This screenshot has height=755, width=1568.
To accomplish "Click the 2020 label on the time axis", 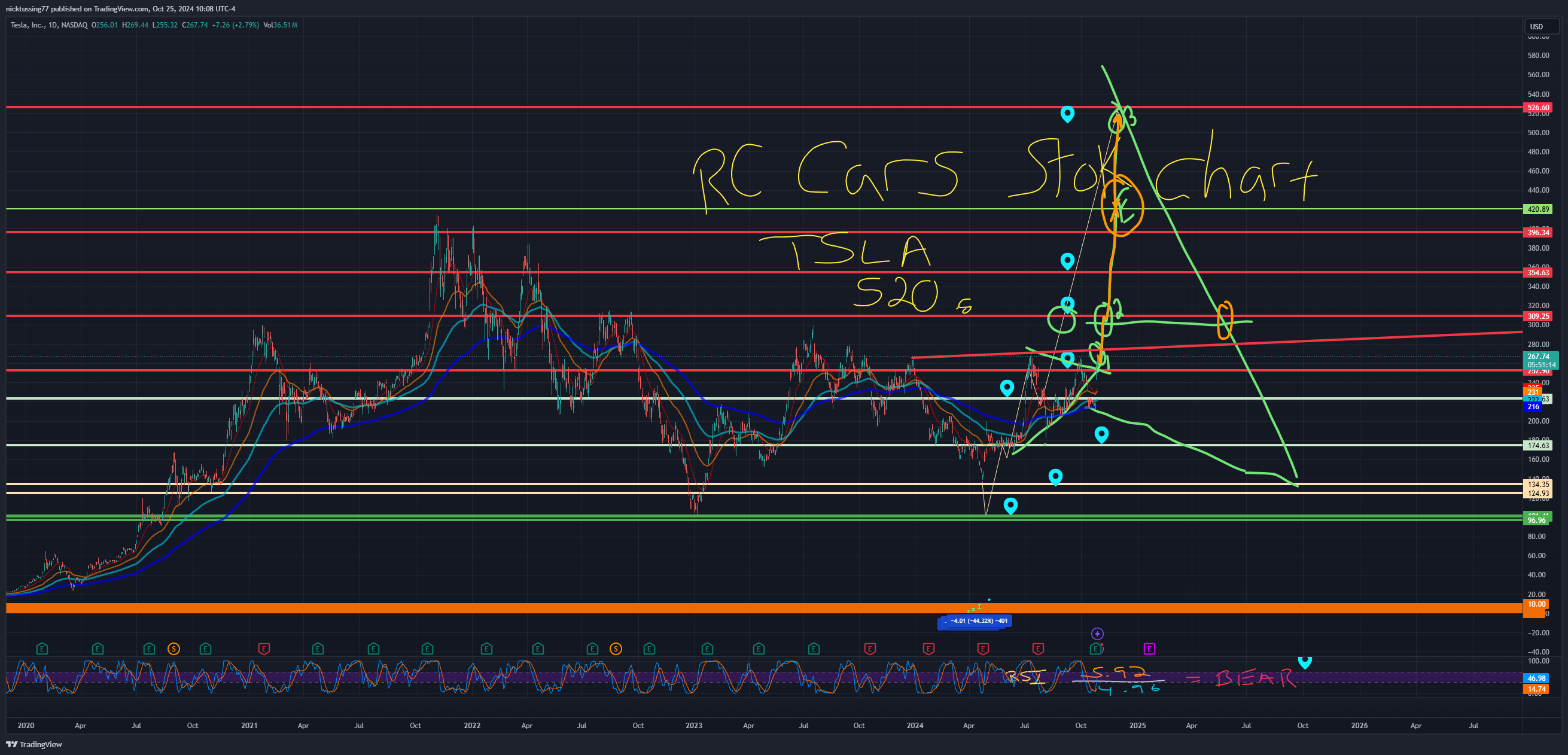I will [x=26, y=726].
